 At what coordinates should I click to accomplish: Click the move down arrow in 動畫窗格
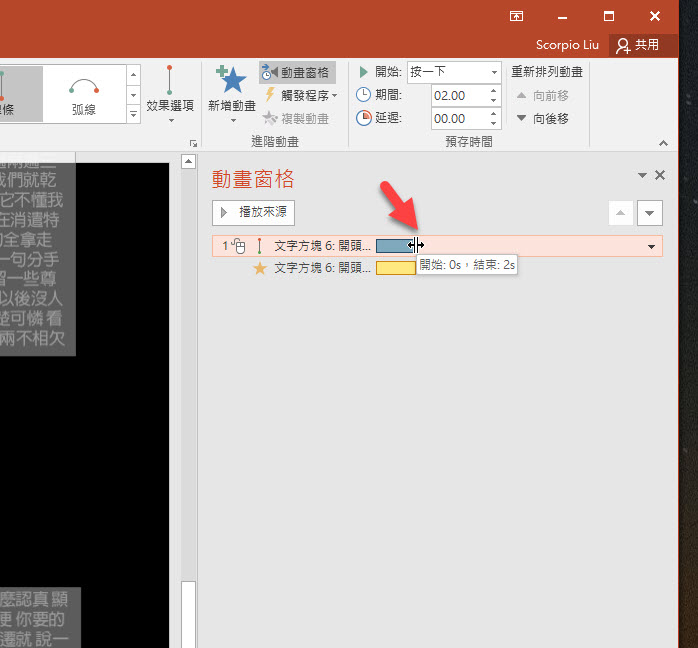tap(650, 213)
